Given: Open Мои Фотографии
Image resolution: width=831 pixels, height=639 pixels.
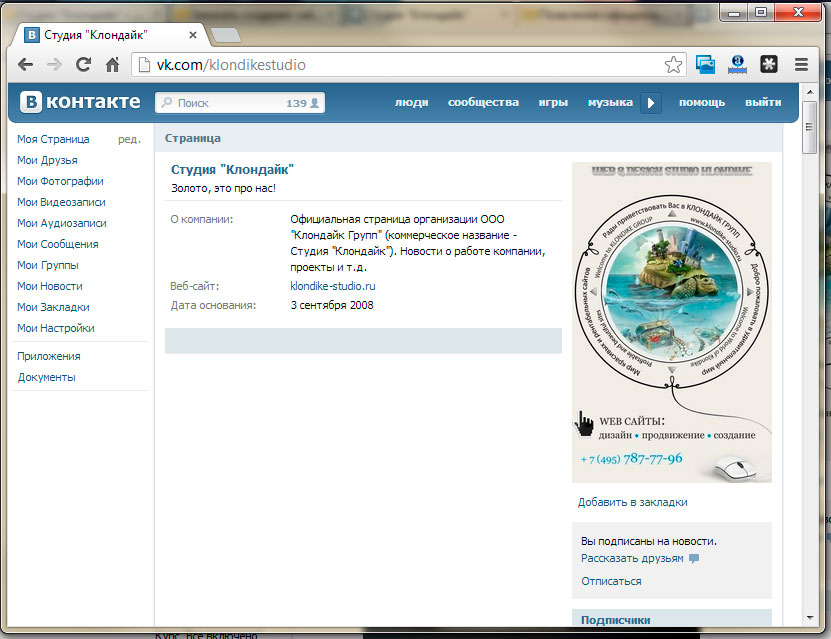Looking at the screenshot, I should (x=60, y=181).
